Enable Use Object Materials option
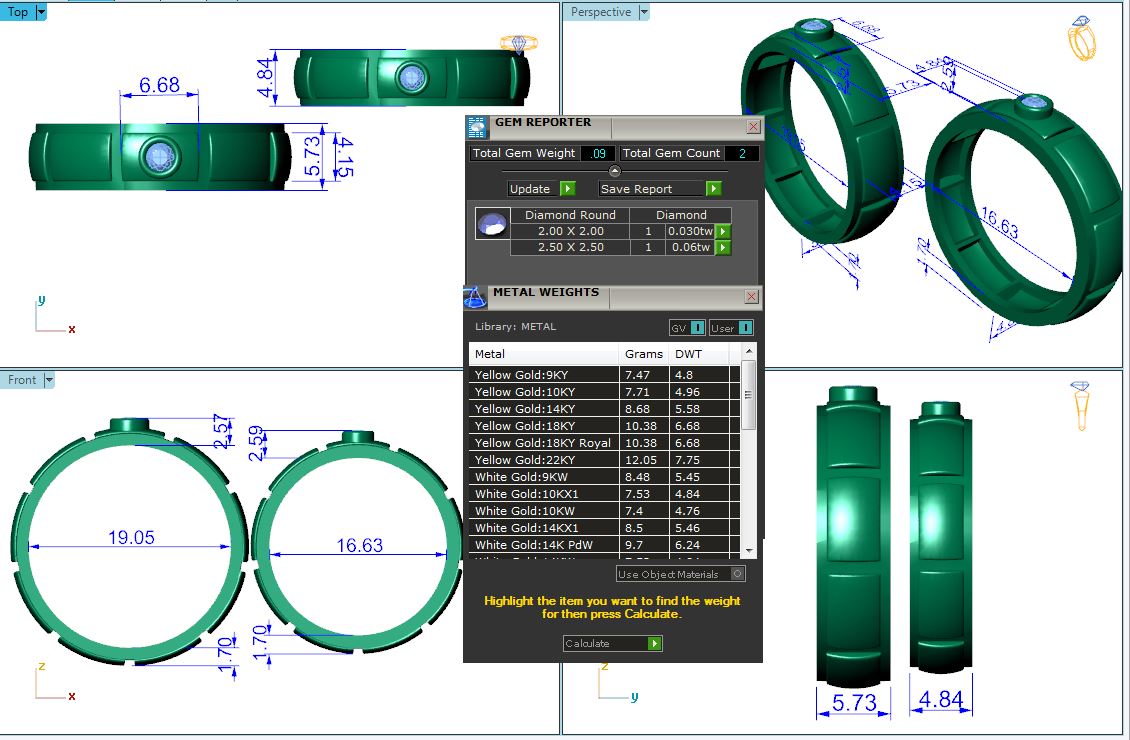The height and width of the screenshot is (740, 1130). 737,574
